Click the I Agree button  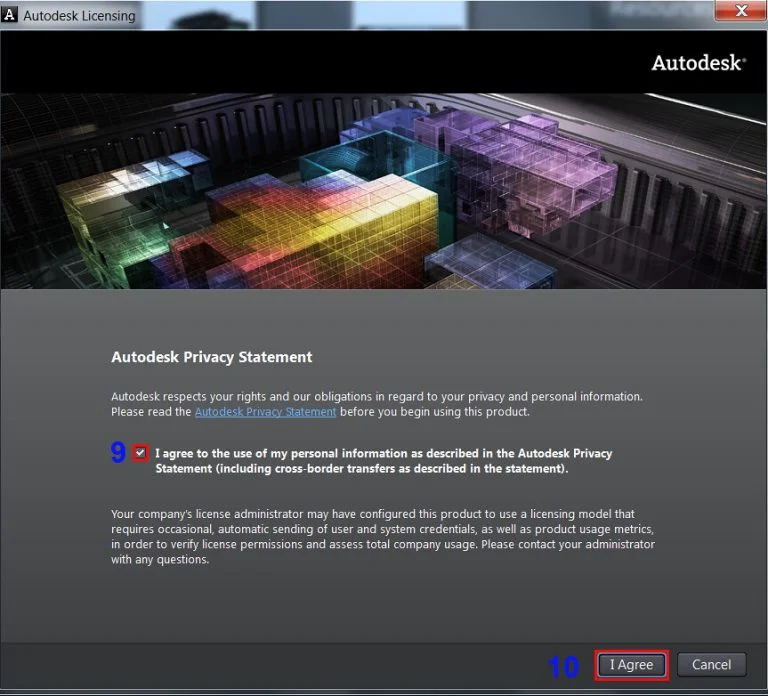click(631, 665)
